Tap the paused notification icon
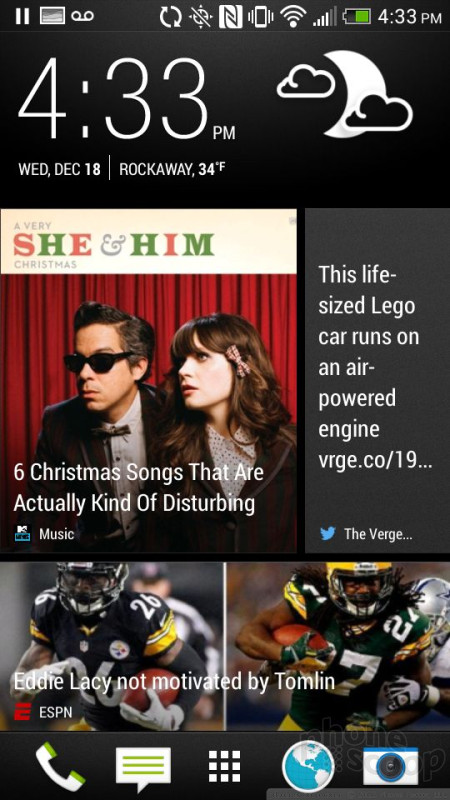450x800 pixels. click(x=22, y=16)
